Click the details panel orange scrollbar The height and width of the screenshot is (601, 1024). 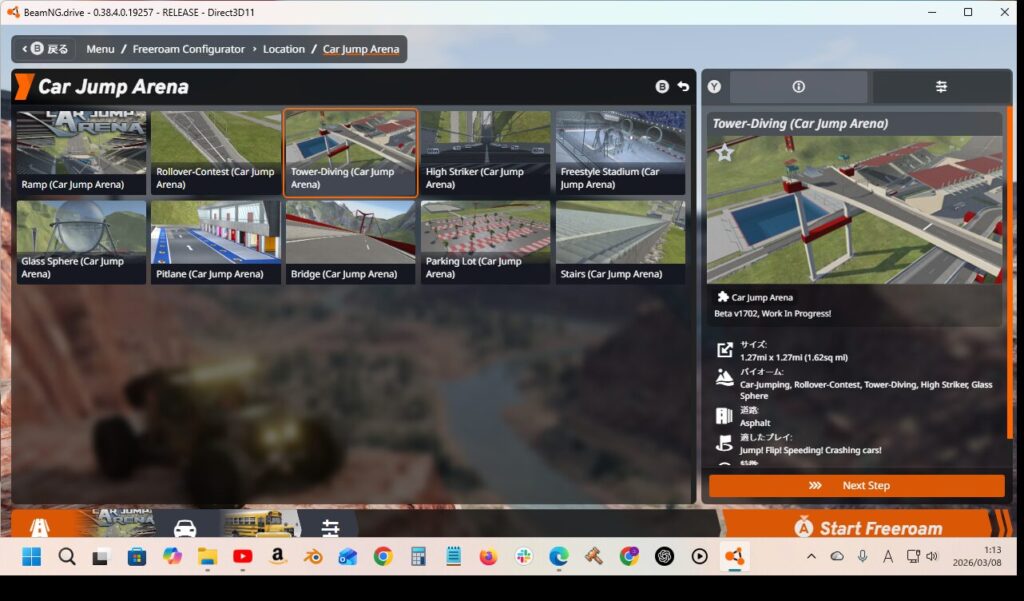[x=1007, y=280]
